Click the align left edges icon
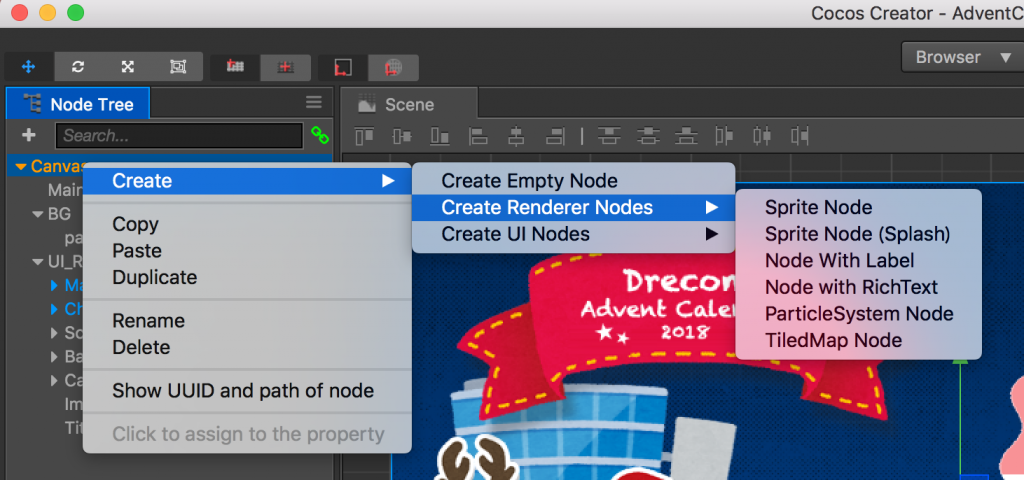Screen dimensions: 1024x480 tap(479, 135)
